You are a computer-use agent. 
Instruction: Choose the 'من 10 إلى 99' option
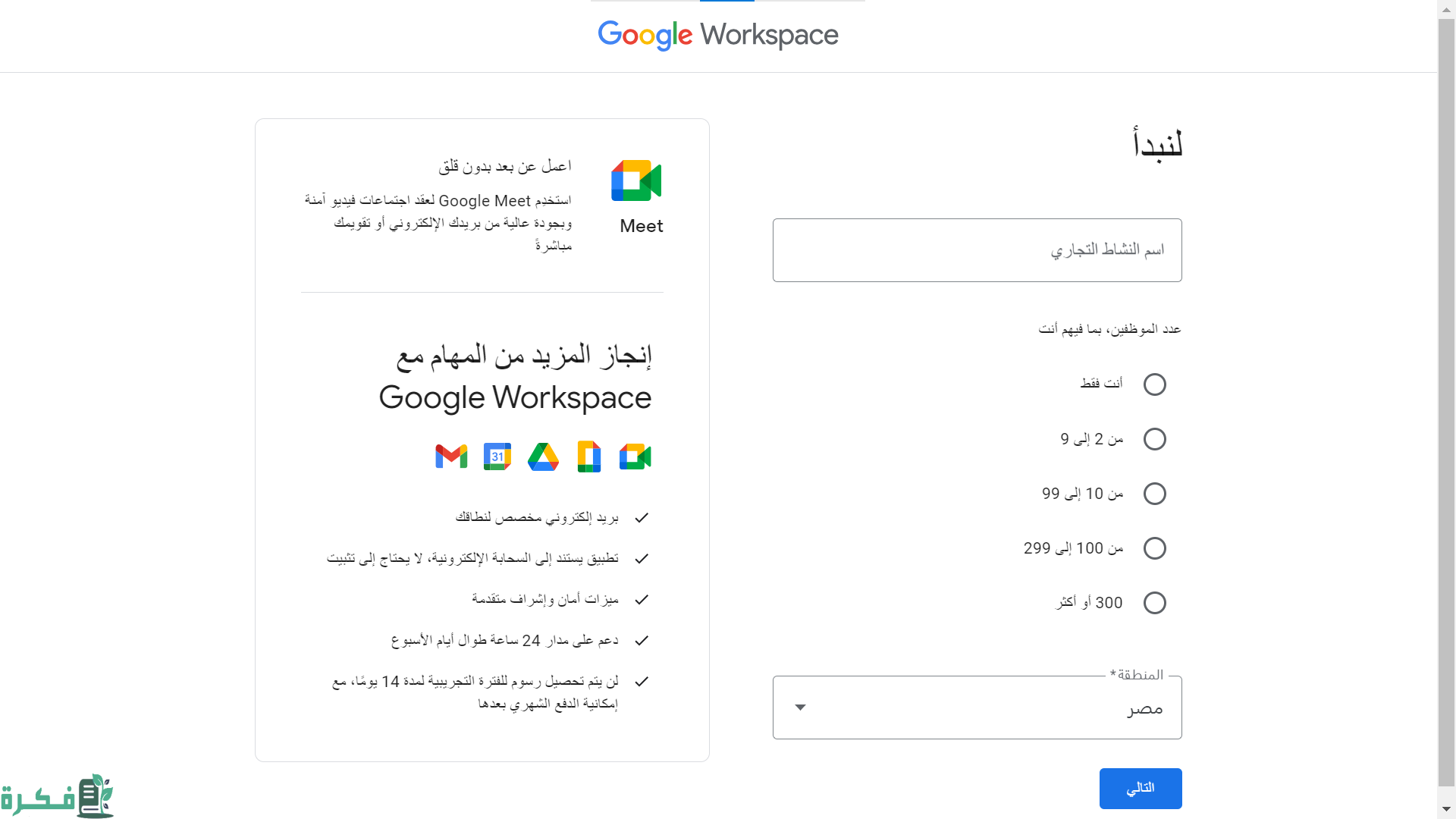tap(1154, 494)
